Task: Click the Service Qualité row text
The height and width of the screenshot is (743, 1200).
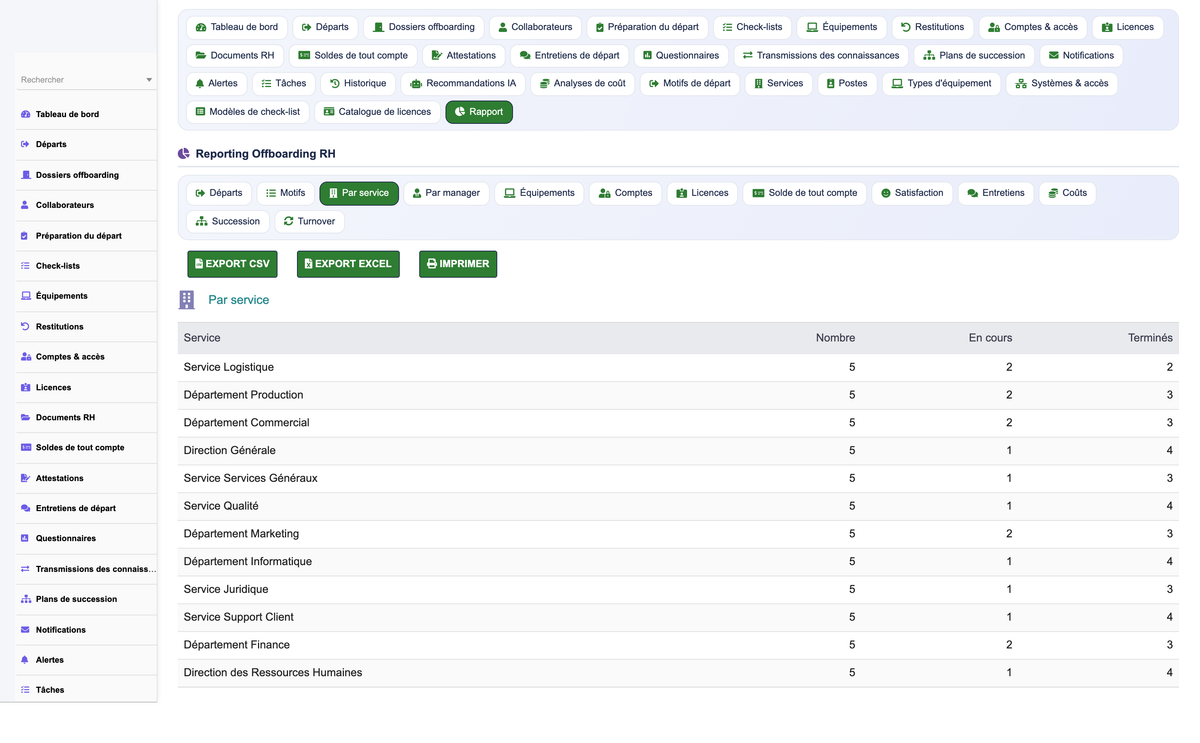Action: coord(221,506)
